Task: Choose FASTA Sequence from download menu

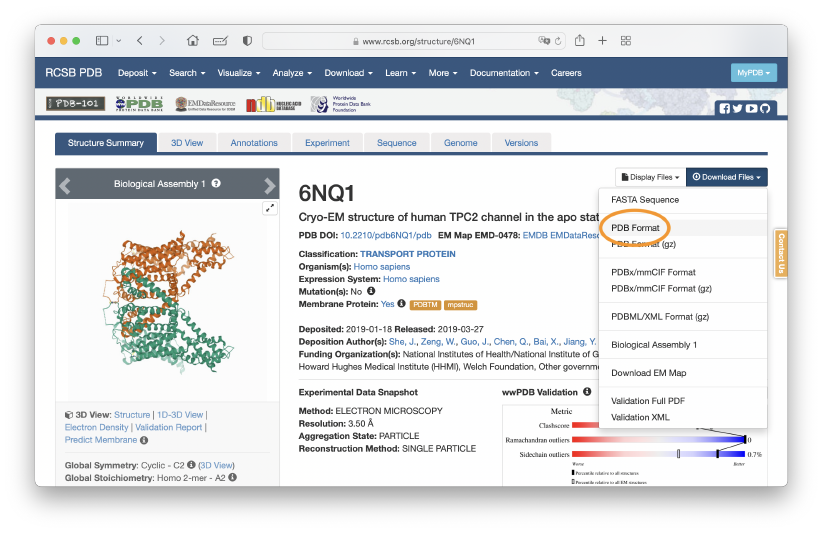Action: pyautogui.click(x=683, y=200)
